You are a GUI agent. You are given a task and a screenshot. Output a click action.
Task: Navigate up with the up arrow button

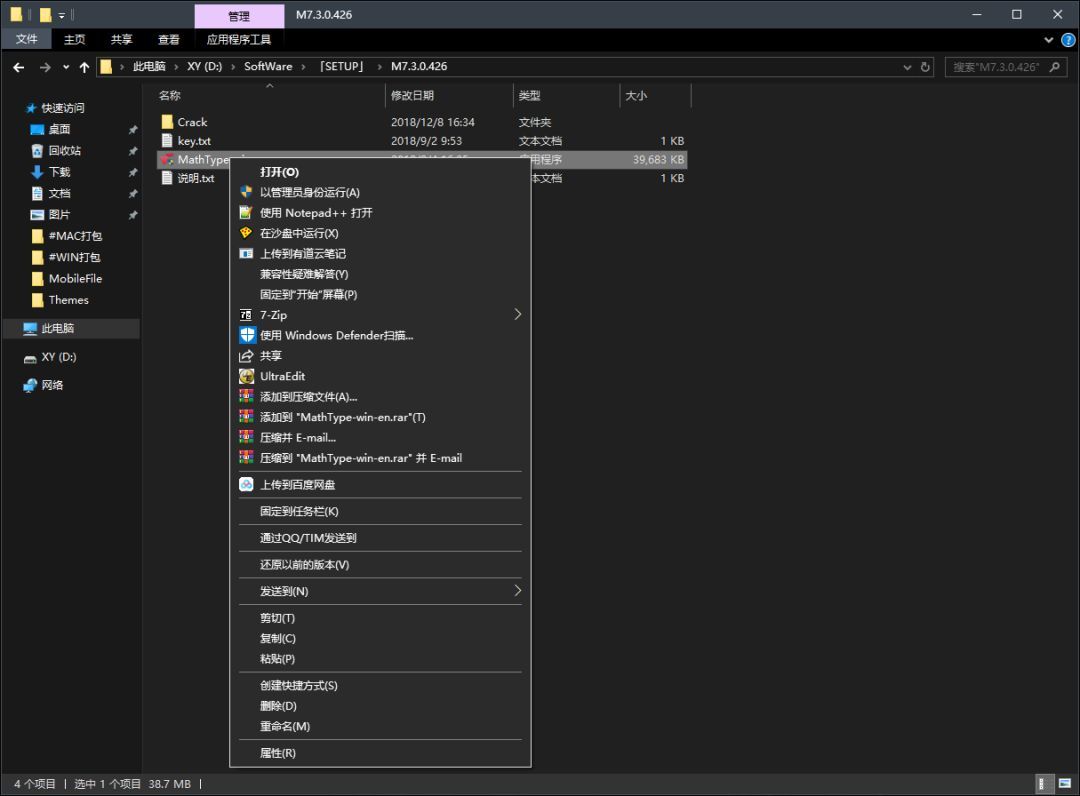click(x=84, y=67)
